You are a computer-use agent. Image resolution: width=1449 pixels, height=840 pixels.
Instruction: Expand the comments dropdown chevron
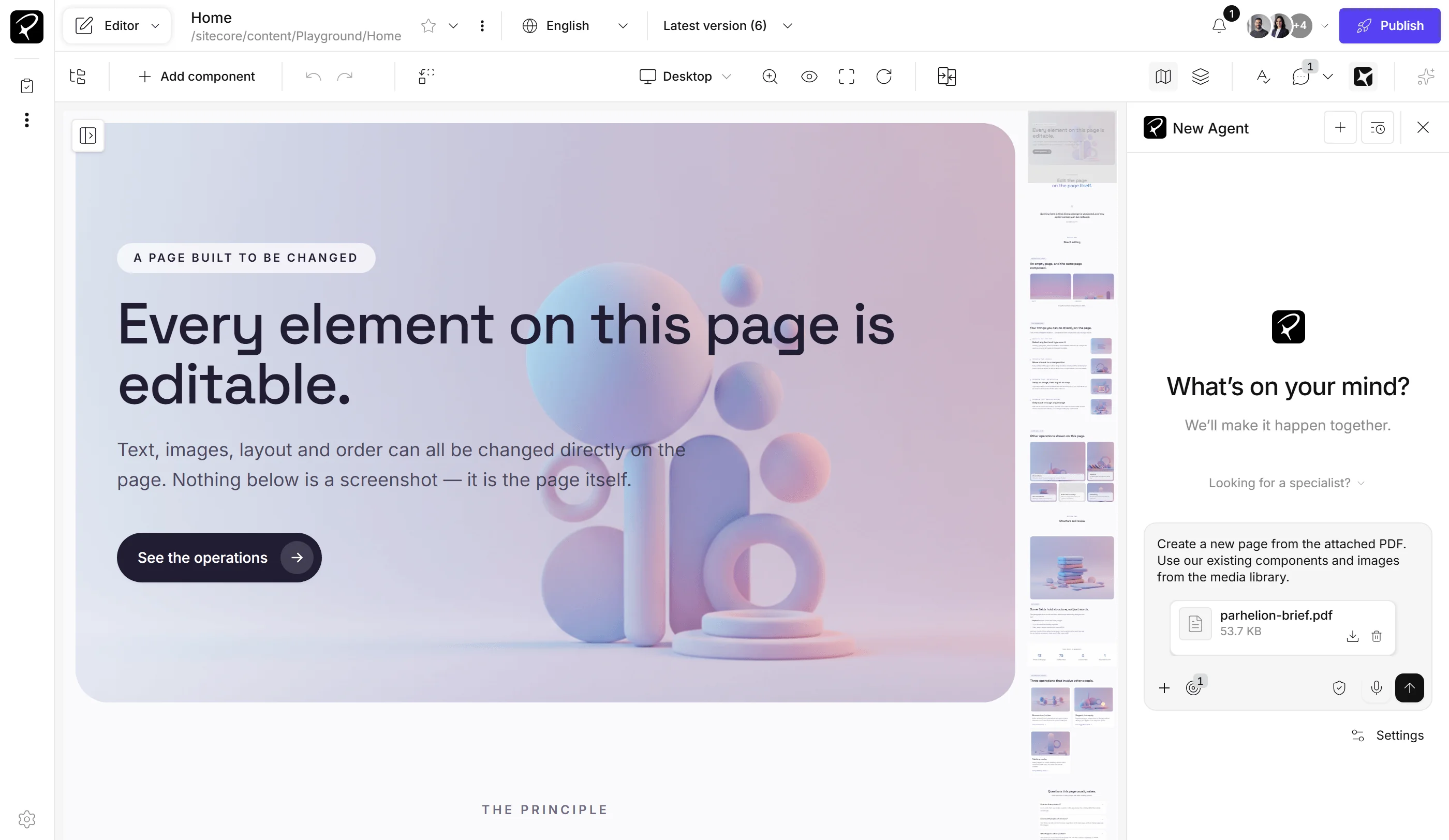[1328, 77]
